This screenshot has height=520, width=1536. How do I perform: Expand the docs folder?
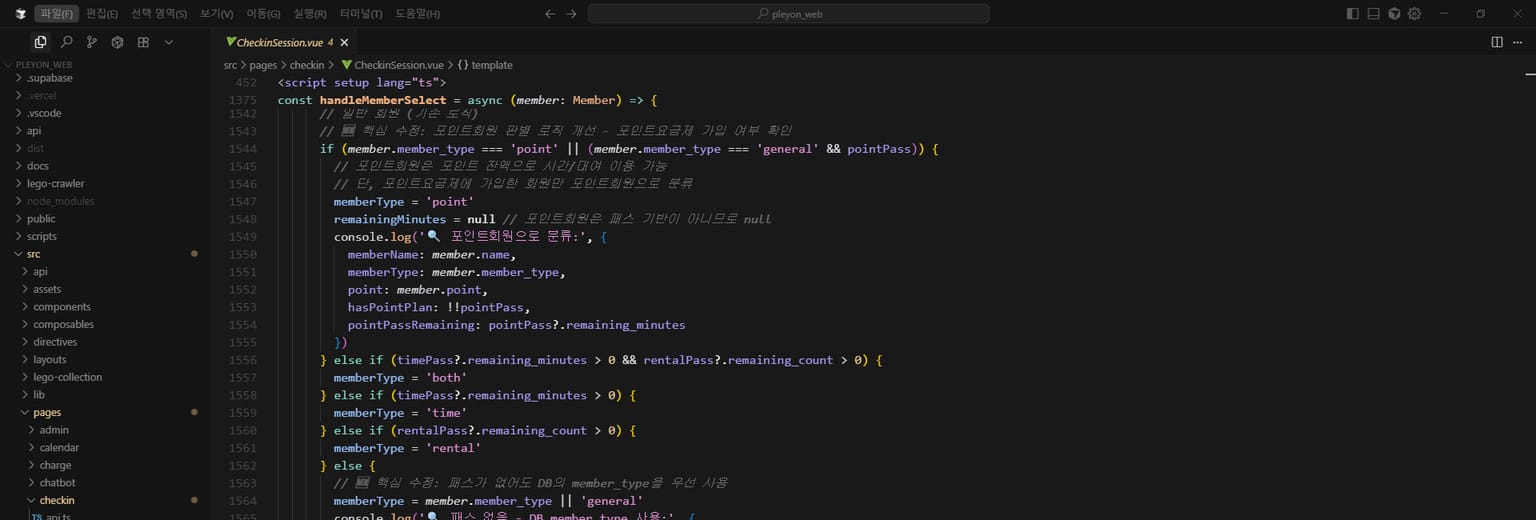point(105,166)
